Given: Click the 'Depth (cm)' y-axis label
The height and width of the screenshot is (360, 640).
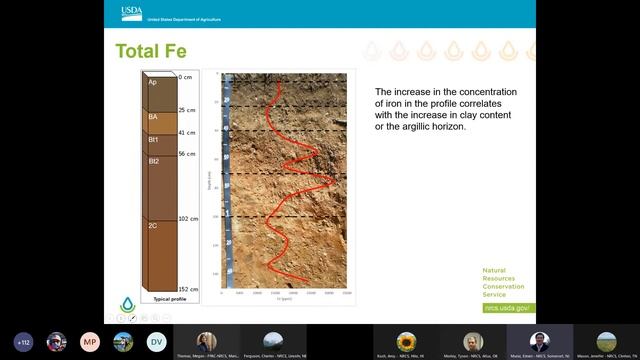Looking at the screenshot, I should (x=209, y=180).
